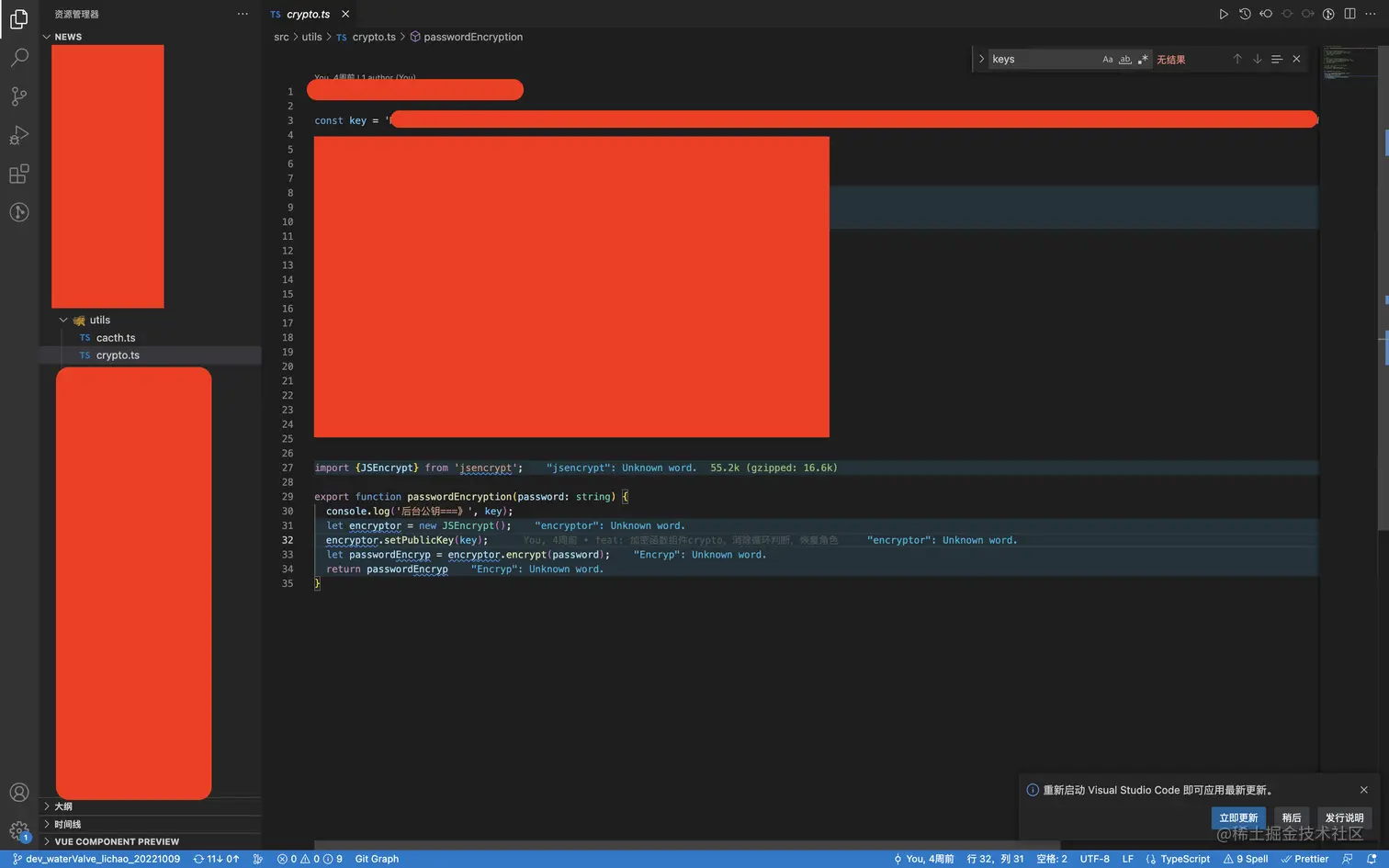Dismiss the update notification
Image resolution: width=1389 pixels, height=868 pixels.
[x=1363, y=790]
